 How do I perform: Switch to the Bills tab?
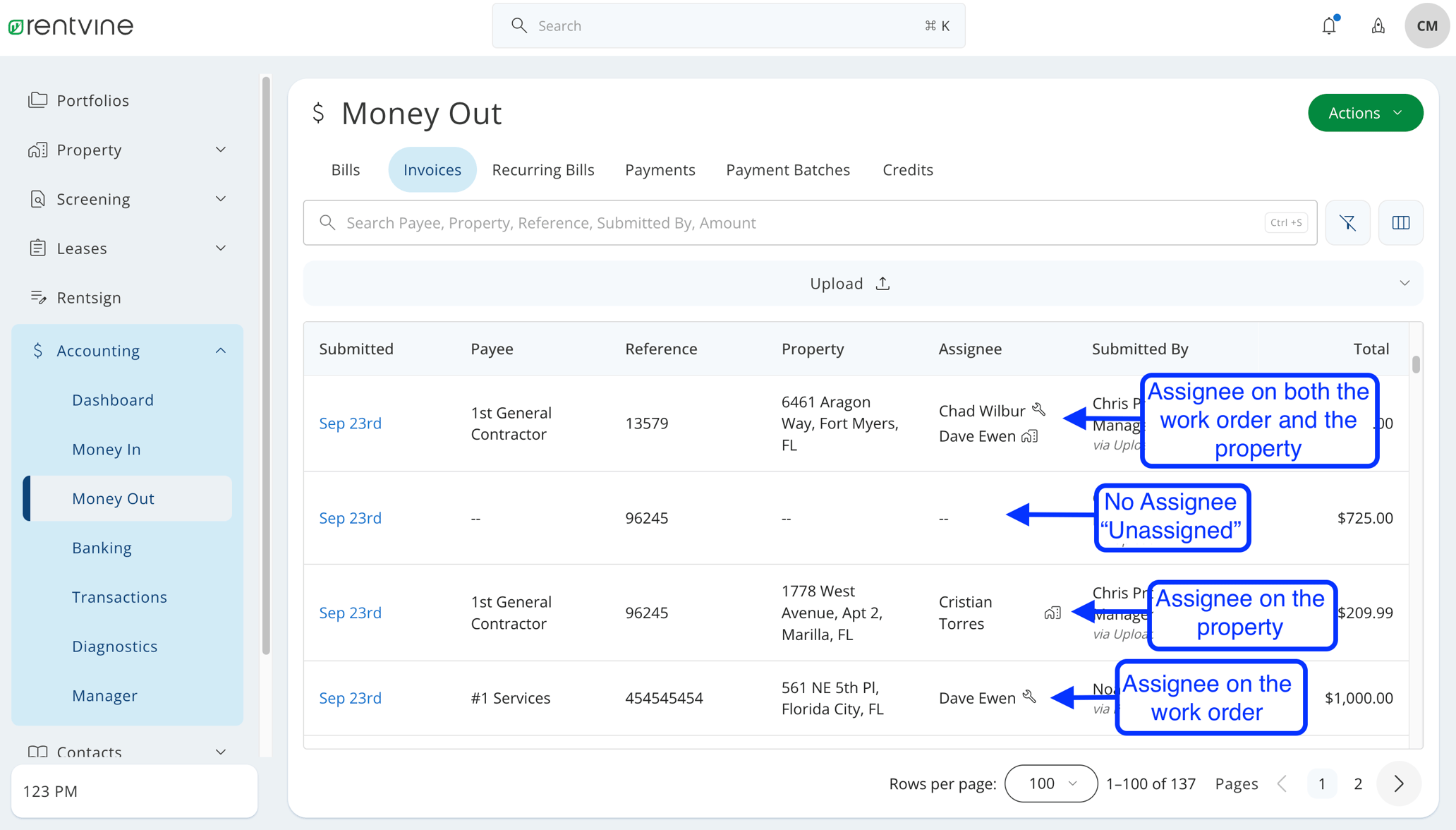coord(345,169)
